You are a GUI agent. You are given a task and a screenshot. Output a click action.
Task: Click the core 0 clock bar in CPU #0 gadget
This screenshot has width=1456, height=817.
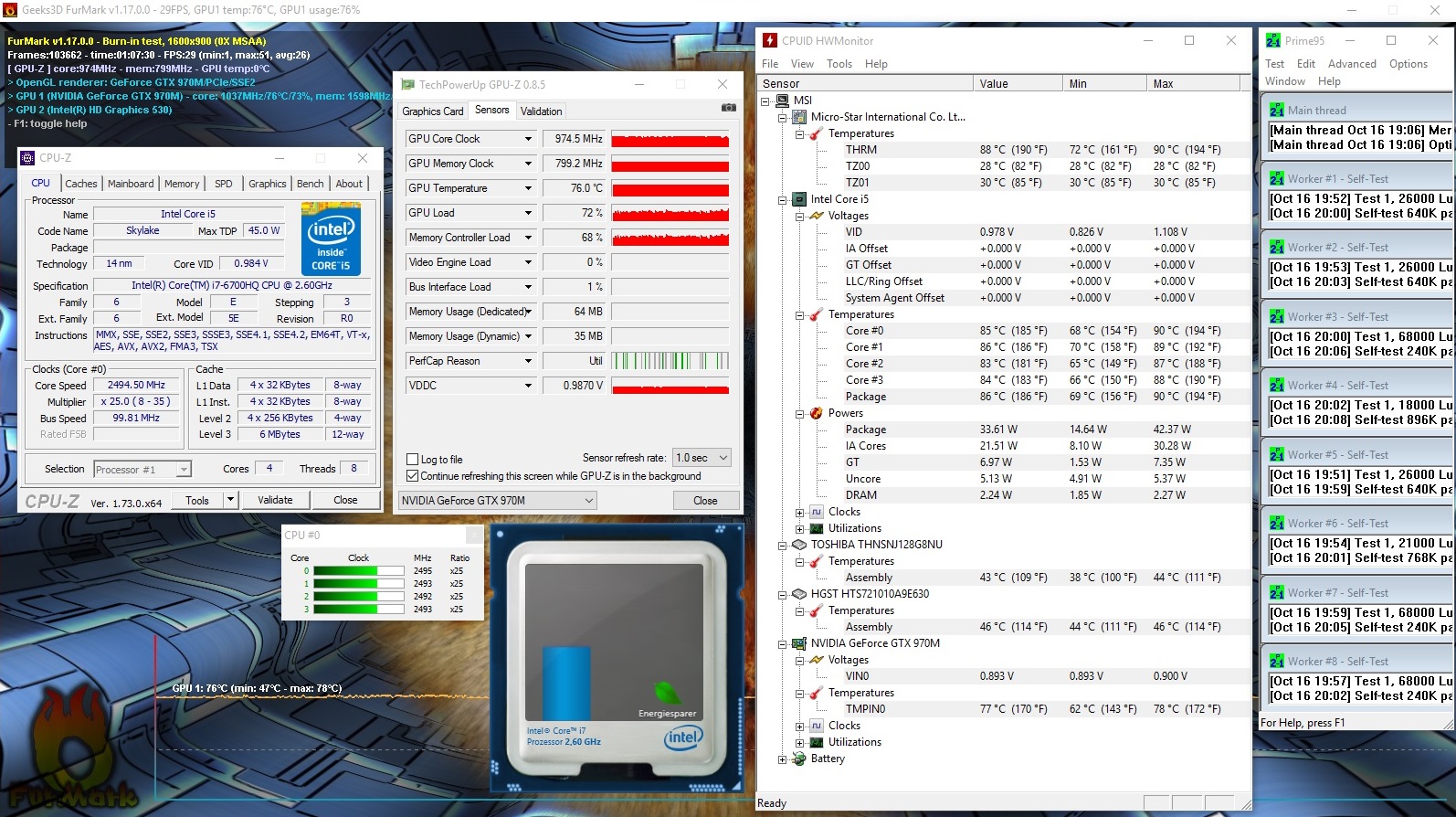click(x=358, y=571)
